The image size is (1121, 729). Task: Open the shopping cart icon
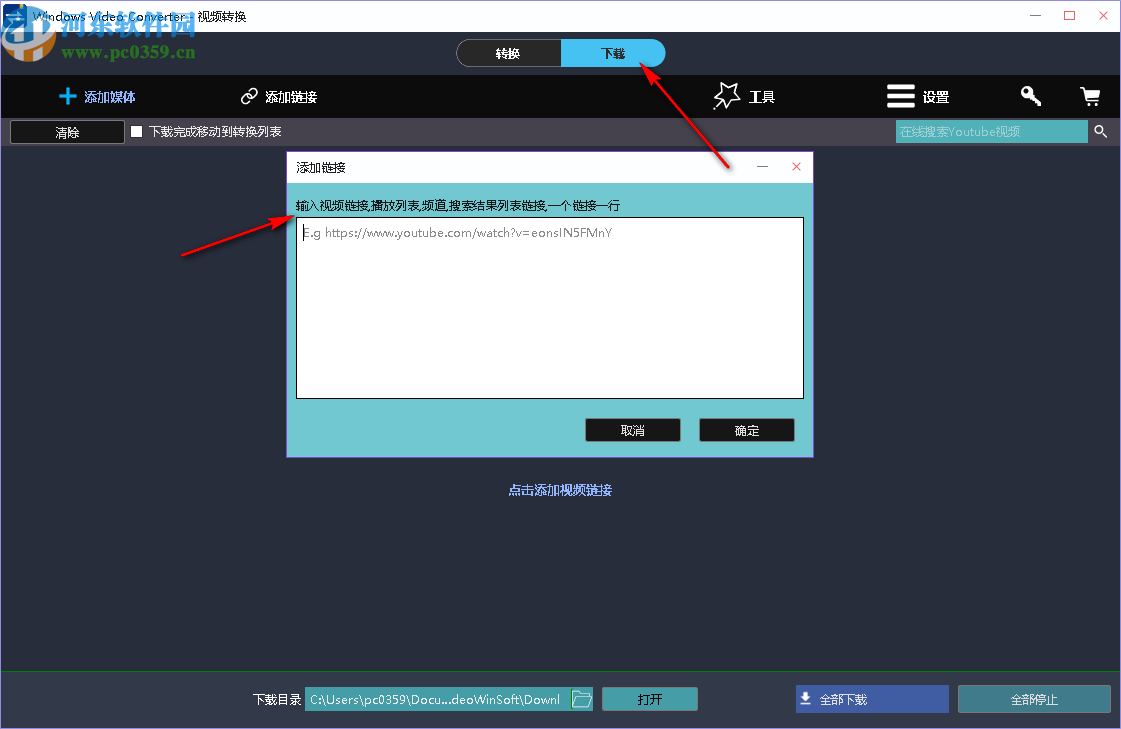point(1090,96)
